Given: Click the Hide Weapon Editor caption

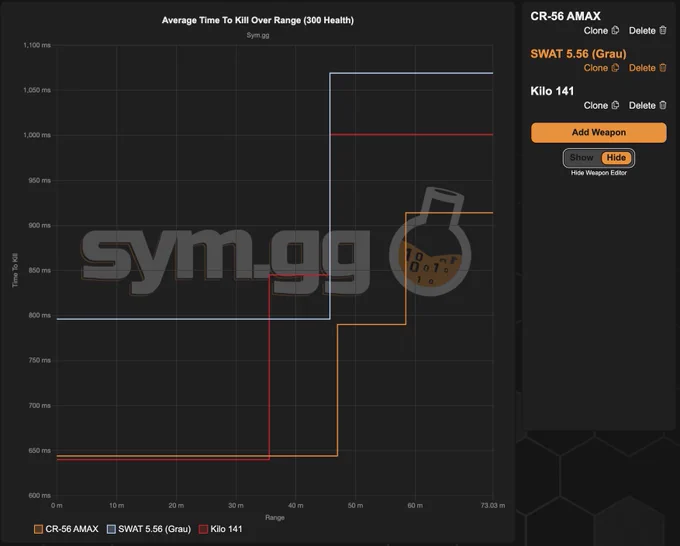Looking at the screenshot, I should point(598,173).
